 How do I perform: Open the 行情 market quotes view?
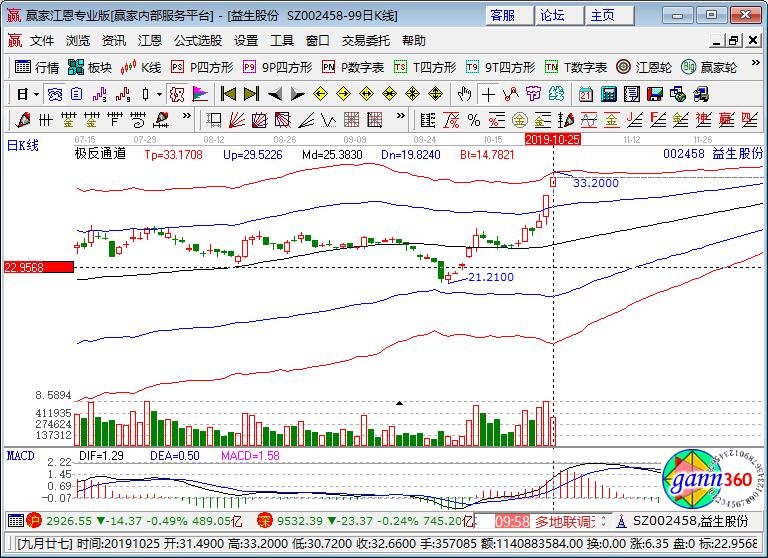coord(37,67)
